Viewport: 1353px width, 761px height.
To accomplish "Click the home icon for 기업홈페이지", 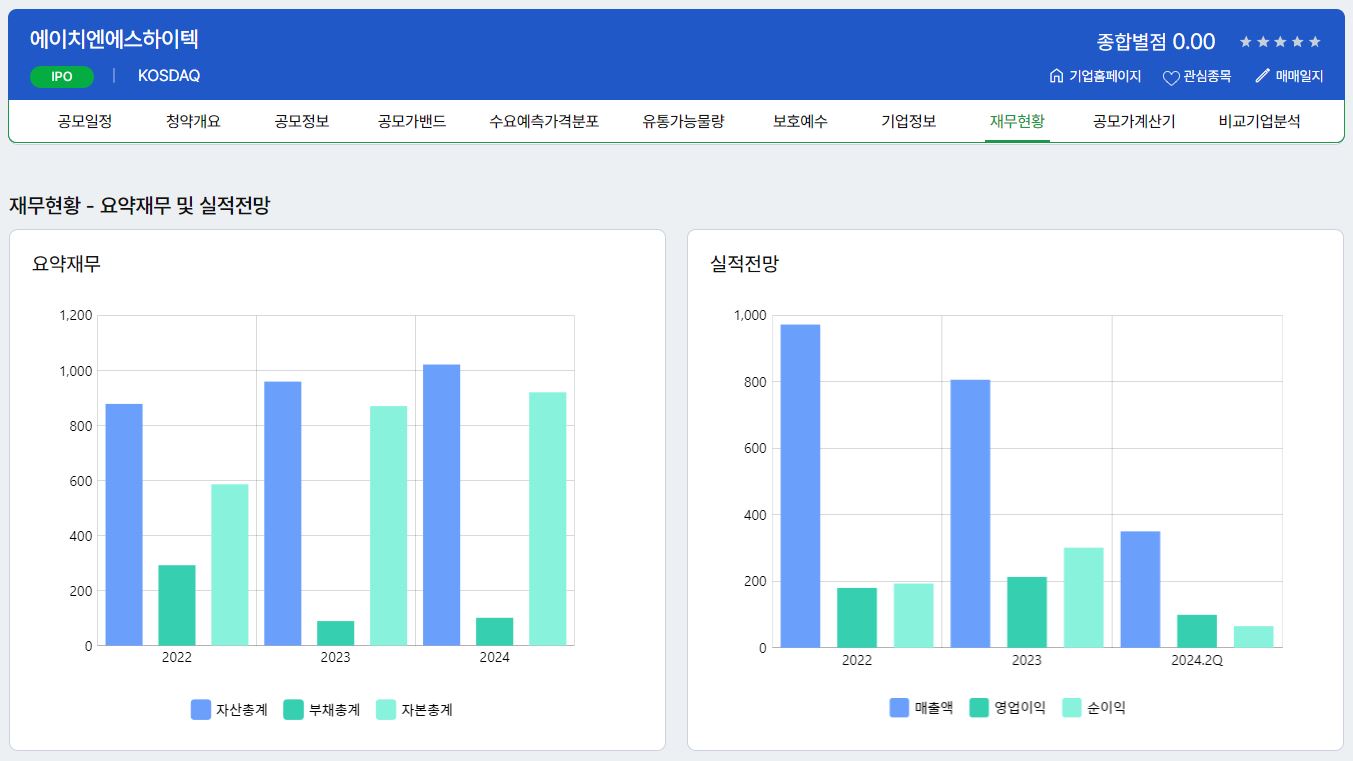I will click(x=1056, y=76).
